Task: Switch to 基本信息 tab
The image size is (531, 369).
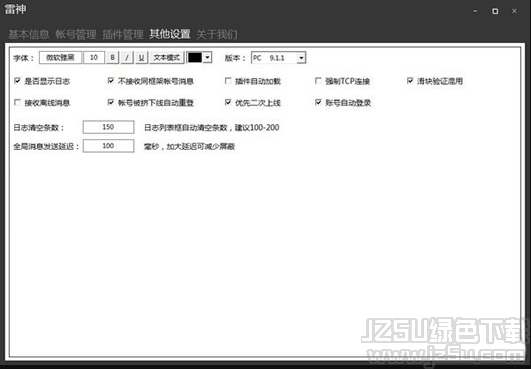Action: pyautogui.click(x=29, y=34)
